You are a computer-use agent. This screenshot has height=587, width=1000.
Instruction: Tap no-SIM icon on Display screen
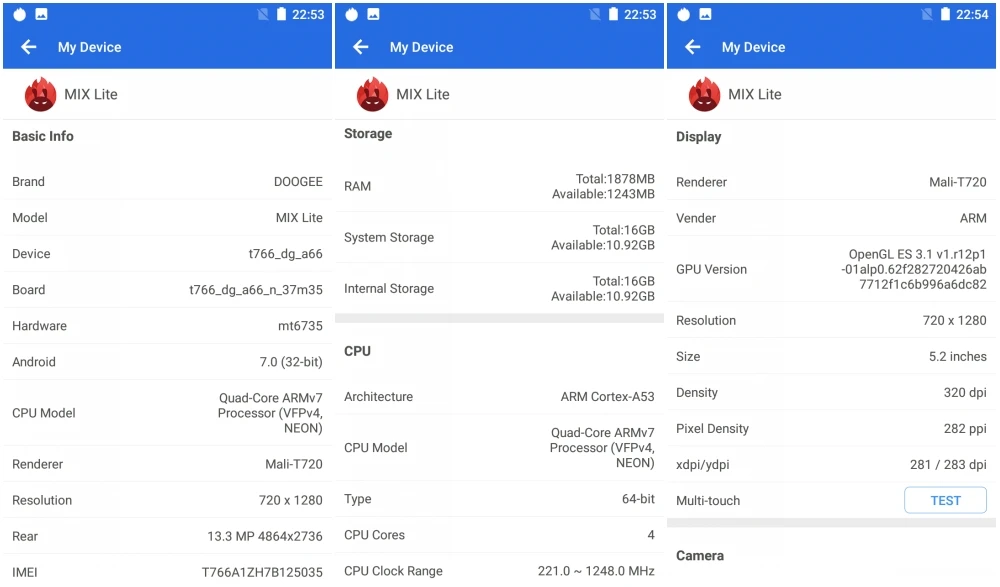pos(927,14)
